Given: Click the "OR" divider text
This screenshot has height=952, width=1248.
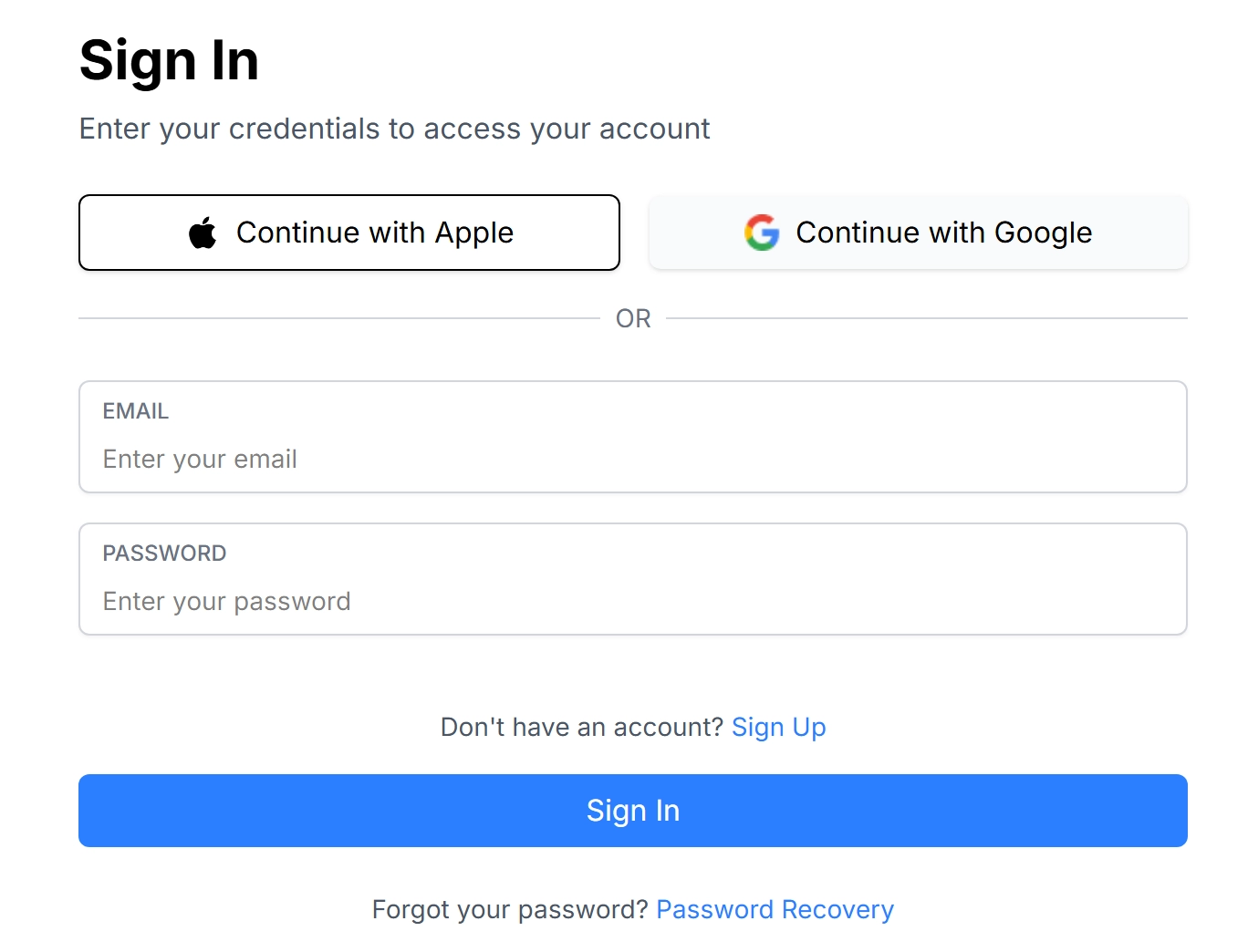Looking at the screenshot, I should coord(633,319).
